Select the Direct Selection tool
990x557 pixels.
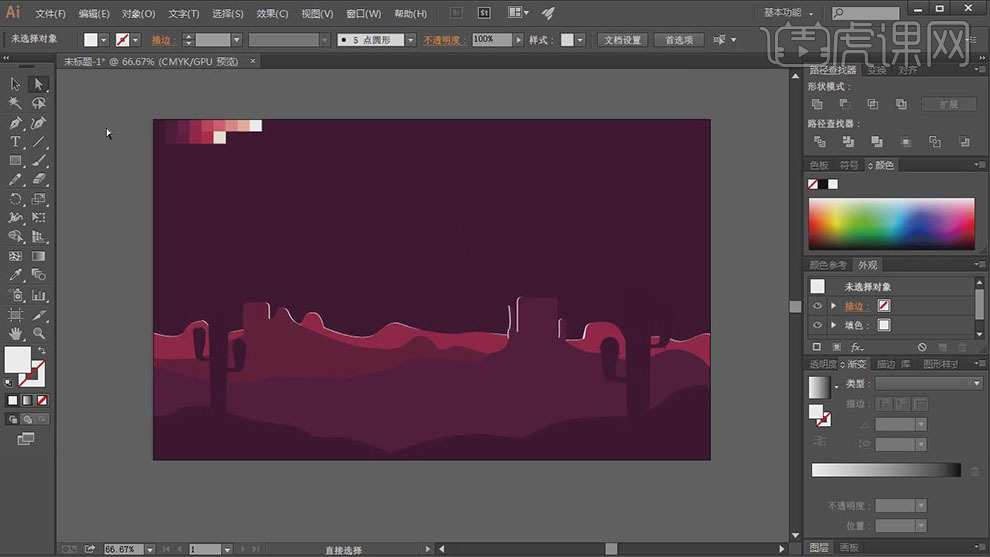(39, 84)
